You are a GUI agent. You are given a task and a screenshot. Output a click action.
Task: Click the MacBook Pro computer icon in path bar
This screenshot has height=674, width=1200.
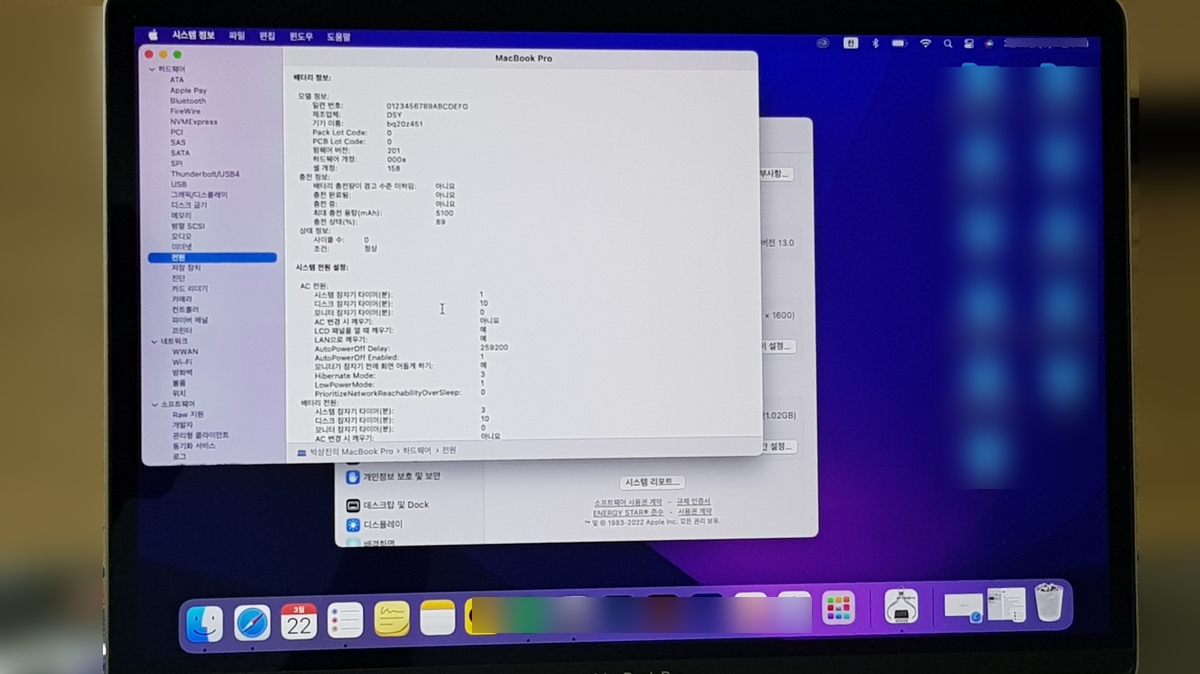point(302,451)
